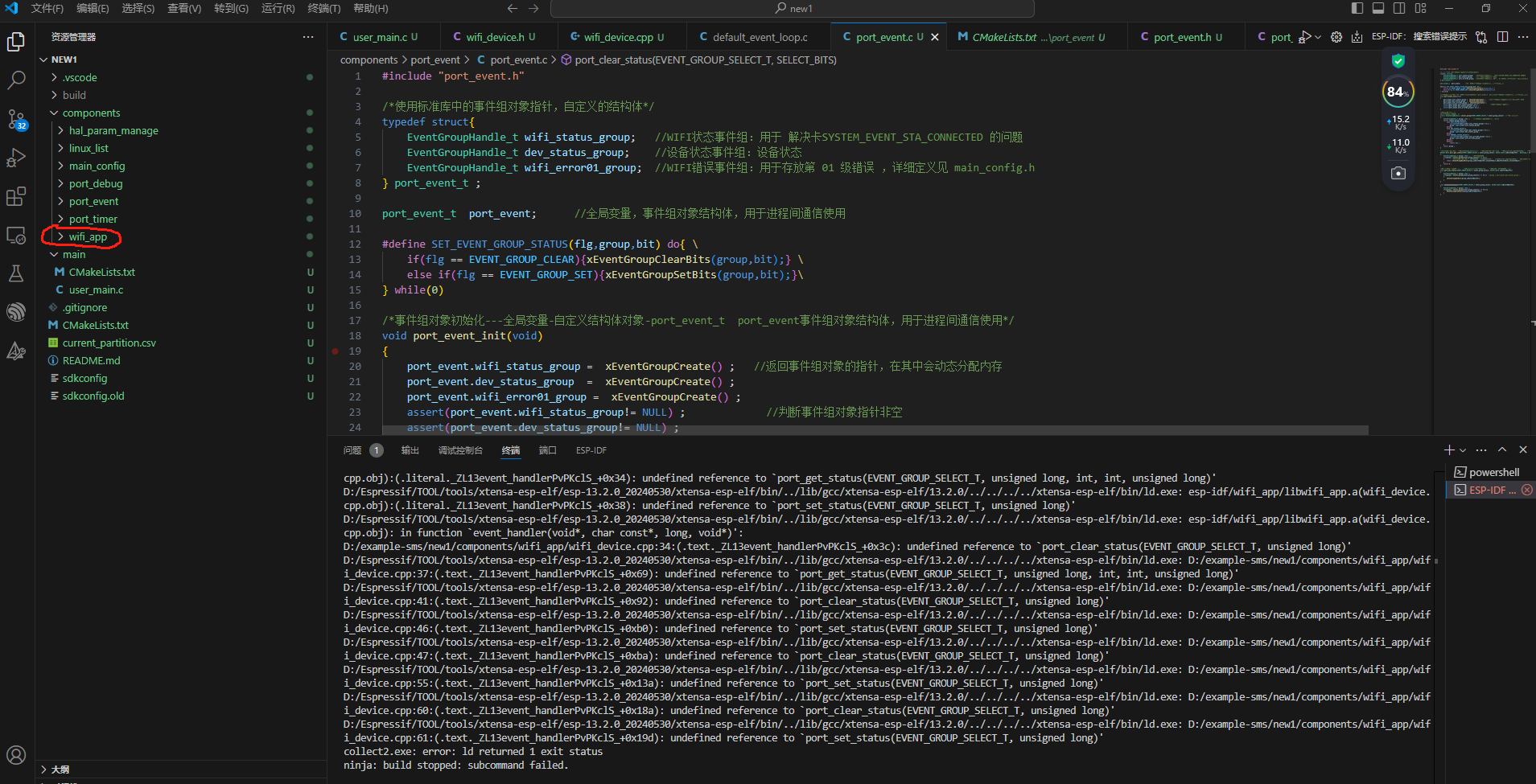
Task: Click the open changes compare icon
Action: pos(1481,37)
